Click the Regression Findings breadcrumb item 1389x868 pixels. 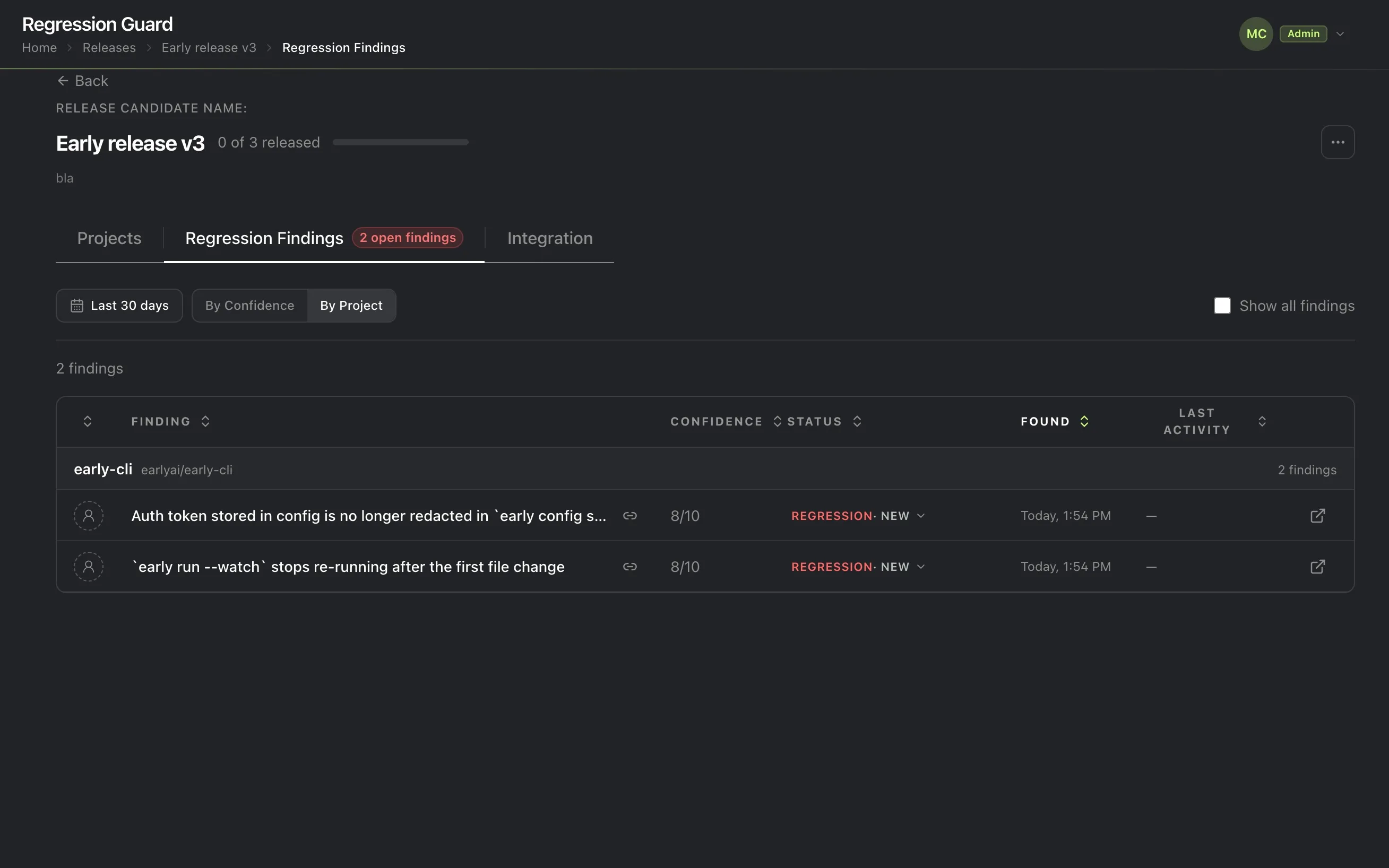pos(344,48)
